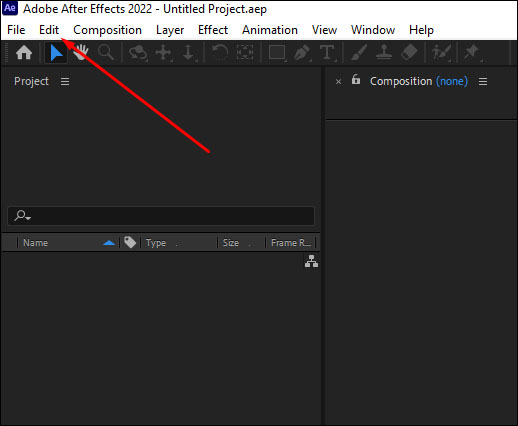
Task: Select the Rectangle shape tool
Action: tap(277, 53)
